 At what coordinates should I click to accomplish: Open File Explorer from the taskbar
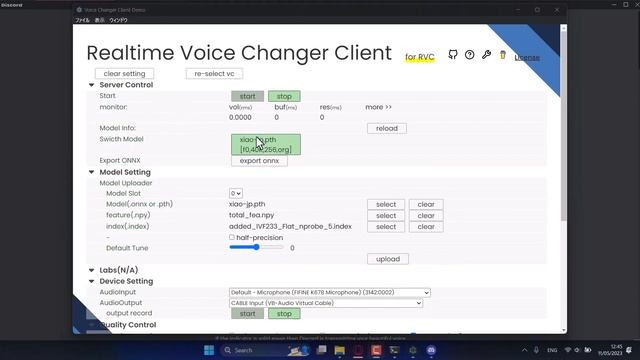coord(340,350)
